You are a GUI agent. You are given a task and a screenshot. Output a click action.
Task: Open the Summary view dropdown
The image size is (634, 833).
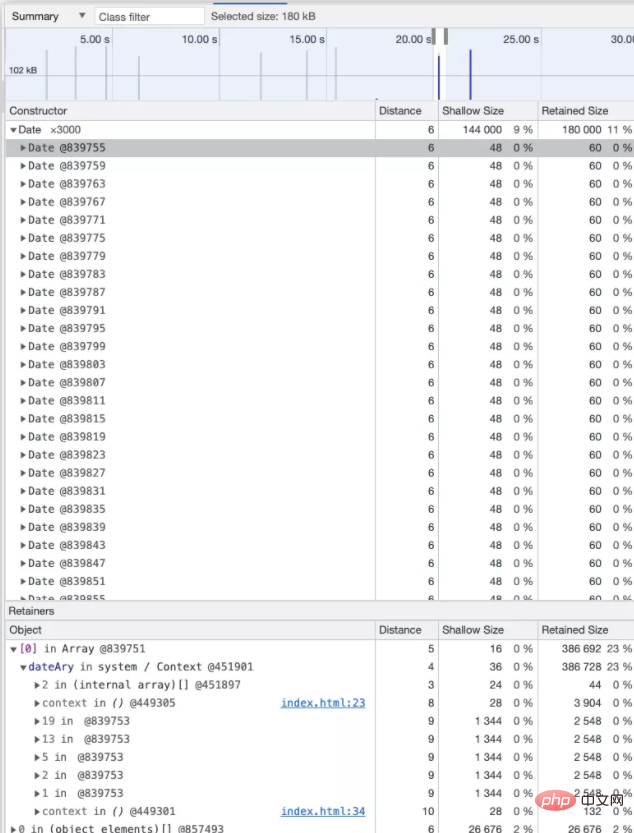(48, 16)
